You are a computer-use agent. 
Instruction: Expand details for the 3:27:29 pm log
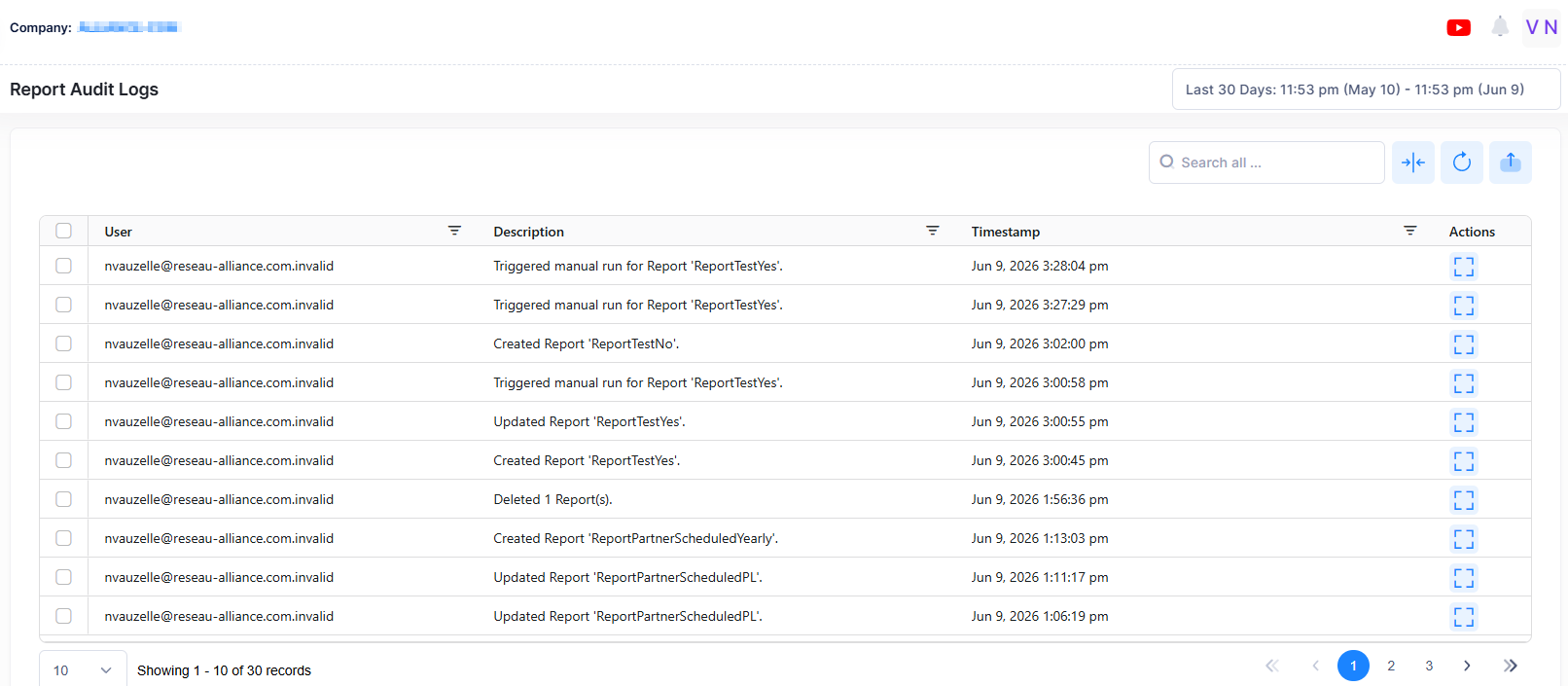[1464, 305]
